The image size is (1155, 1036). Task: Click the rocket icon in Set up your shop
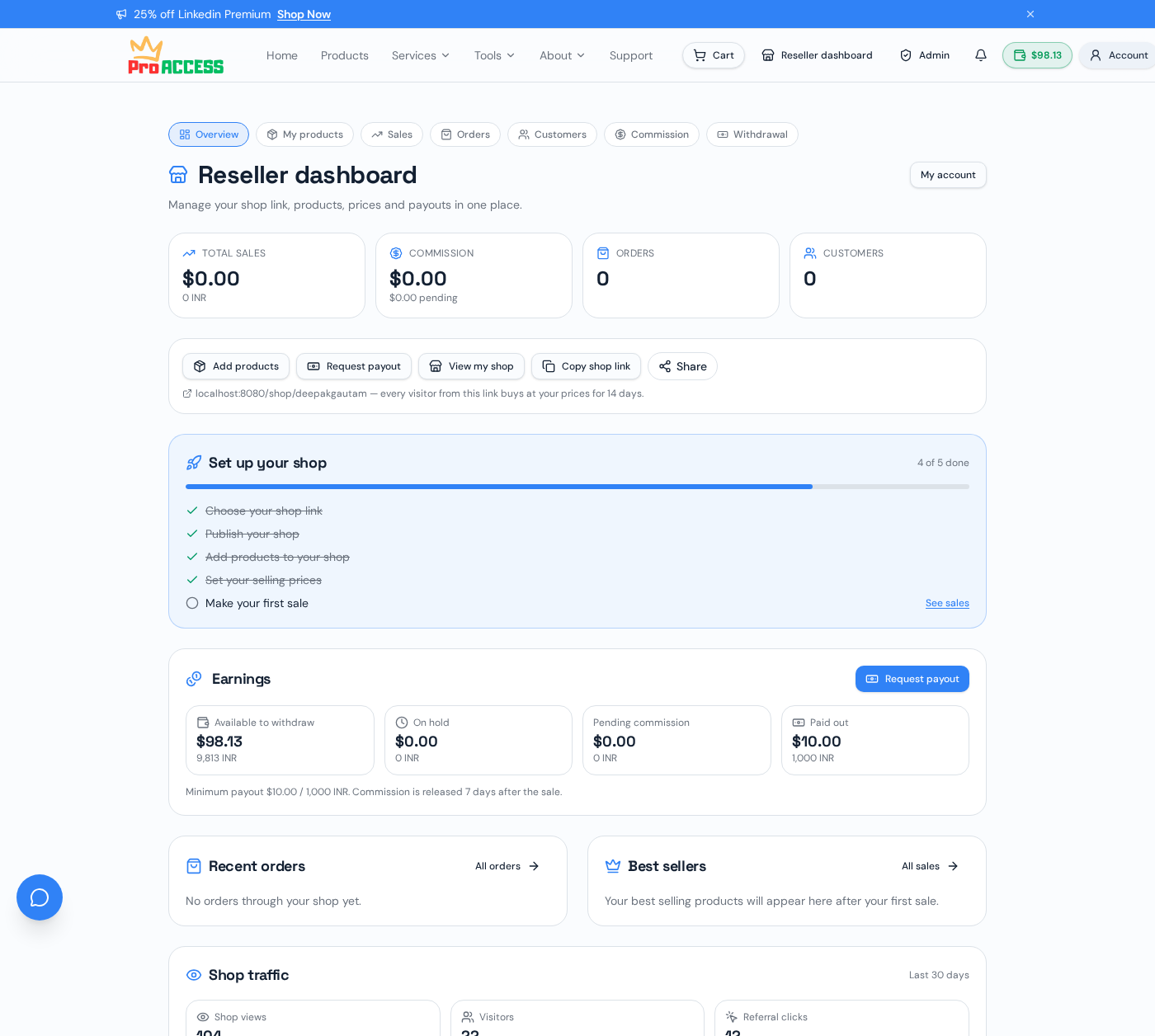pos(194,463)
